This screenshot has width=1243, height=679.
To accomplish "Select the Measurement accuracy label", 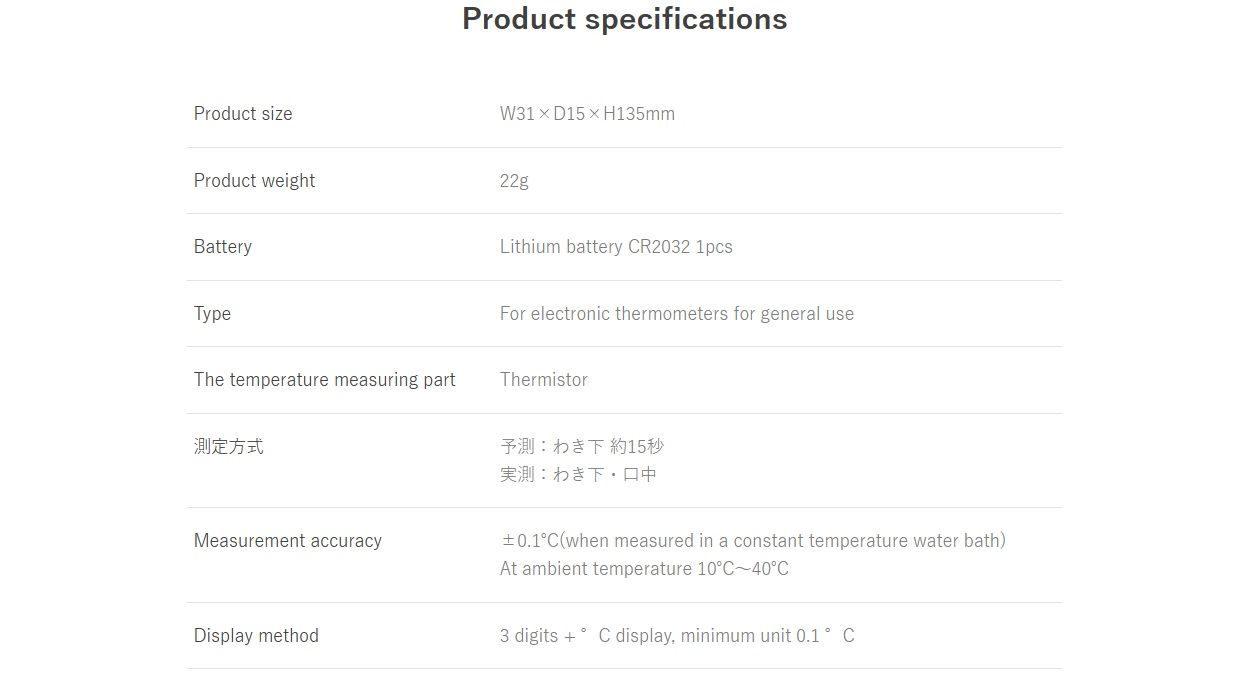I will pyautogui.click(x=288, y=541).
